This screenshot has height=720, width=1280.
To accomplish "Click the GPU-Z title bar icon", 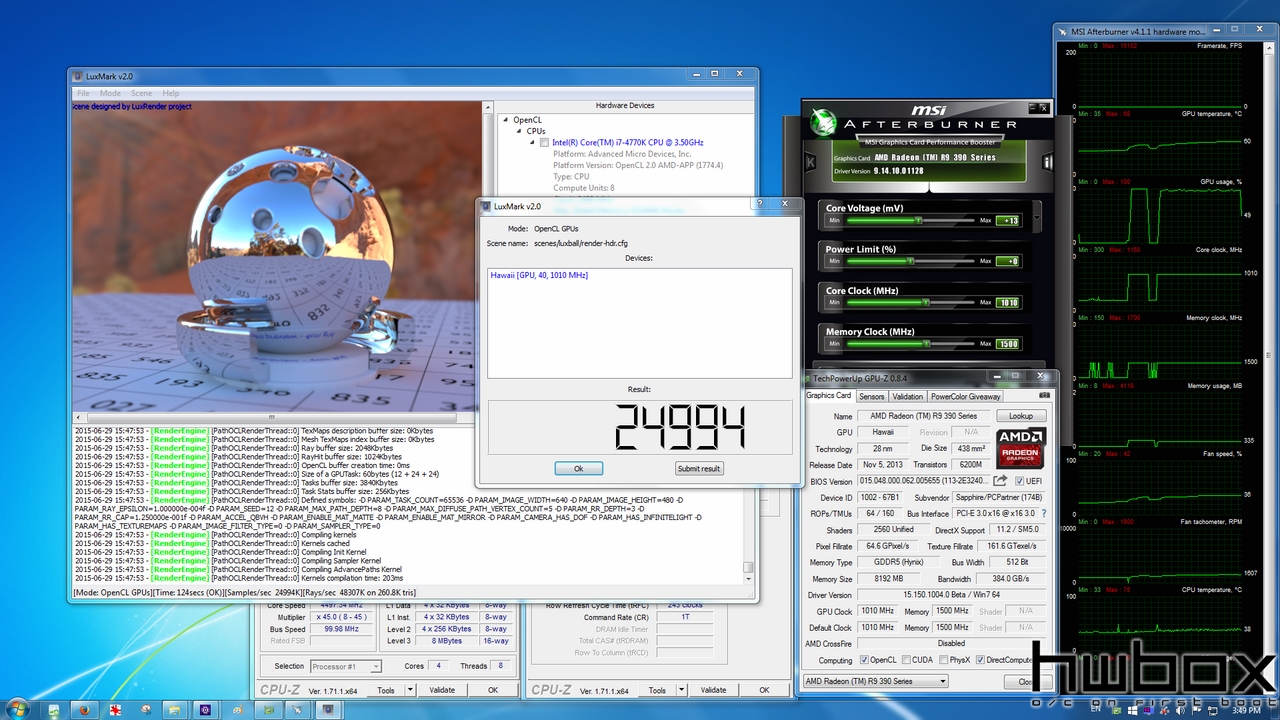I will pos(808,379).
